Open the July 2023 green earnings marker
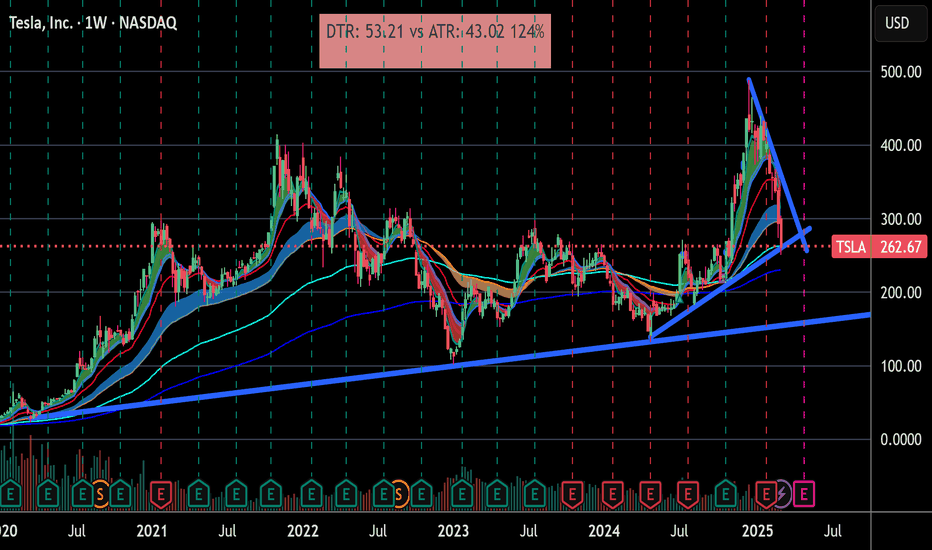 pyautogui.click(x=534, y=494)
